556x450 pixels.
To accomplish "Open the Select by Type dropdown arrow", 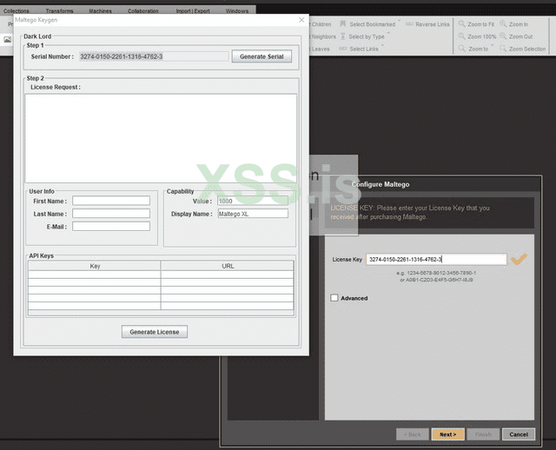I will [388, 33].
